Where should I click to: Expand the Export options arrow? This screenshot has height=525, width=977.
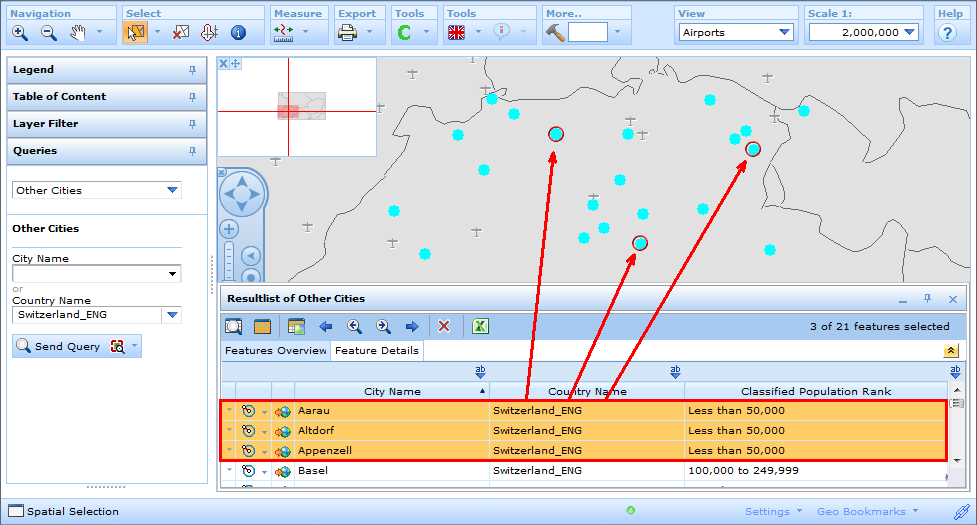(369, 32)
